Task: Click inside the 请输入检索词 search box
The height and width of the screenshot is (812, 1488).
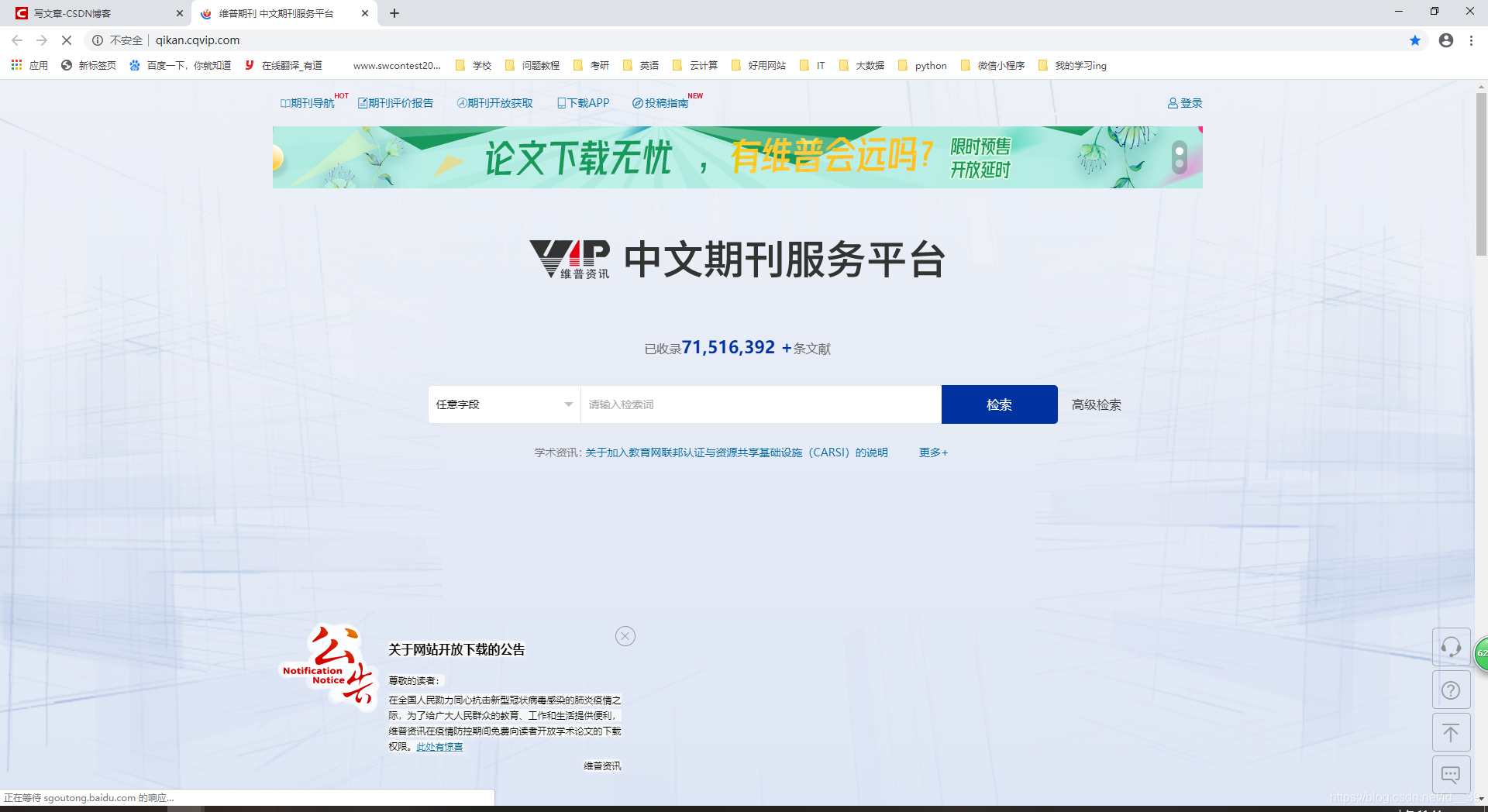Action: tap(759, 404)
